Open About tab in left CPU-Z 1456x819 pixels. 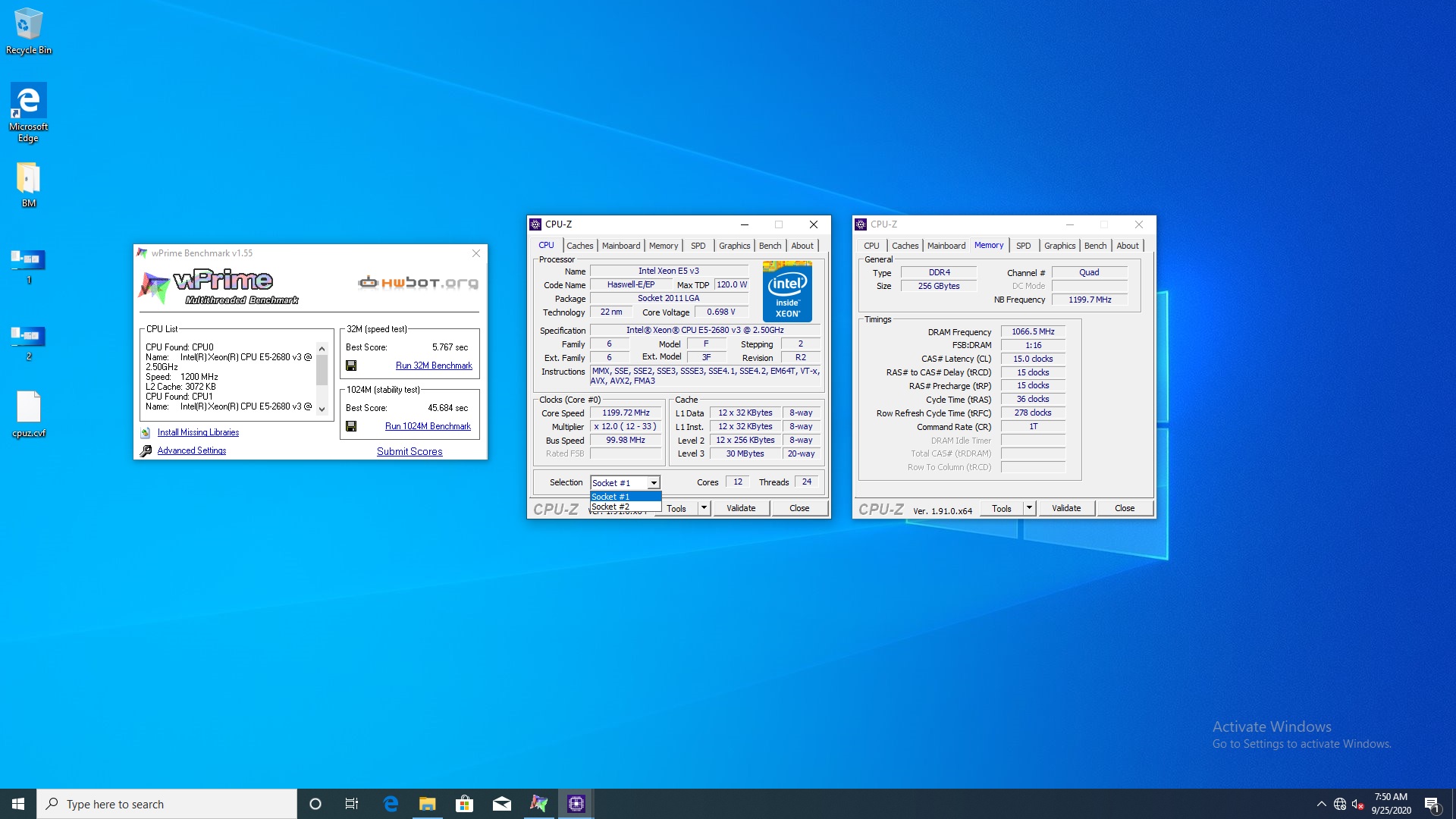(x=802, y=246)
